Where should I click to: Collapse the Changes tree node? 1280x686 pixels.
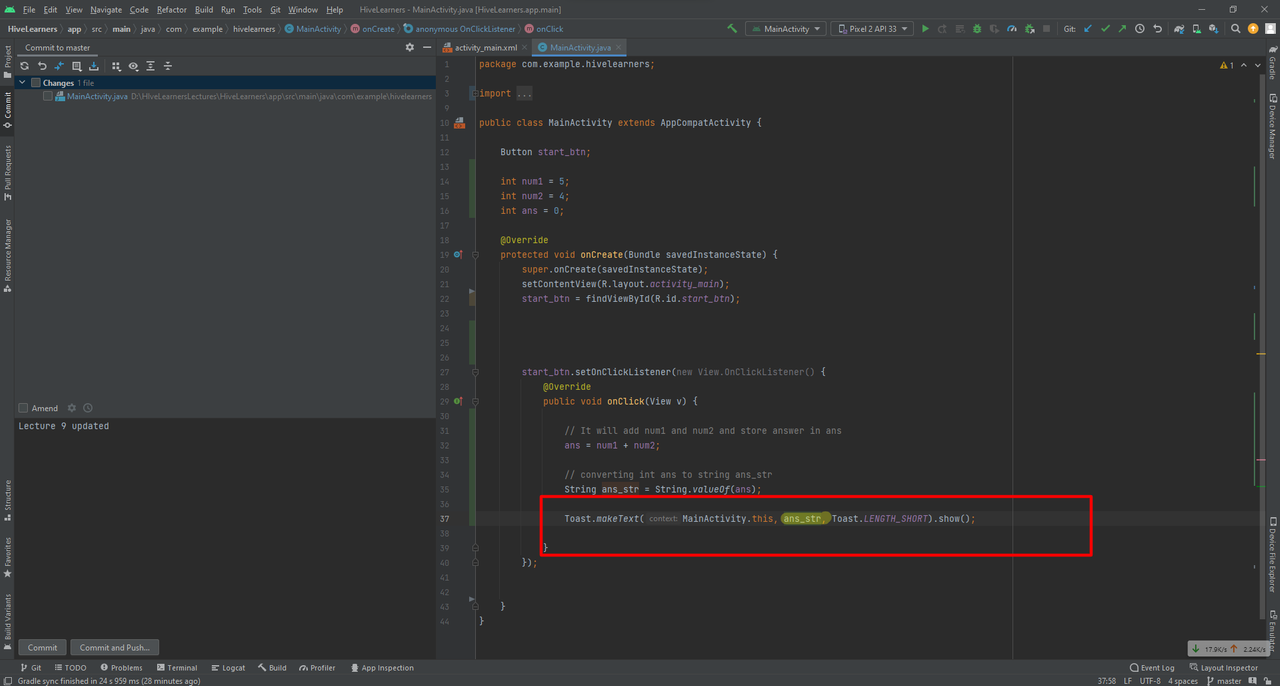(22, 83)
